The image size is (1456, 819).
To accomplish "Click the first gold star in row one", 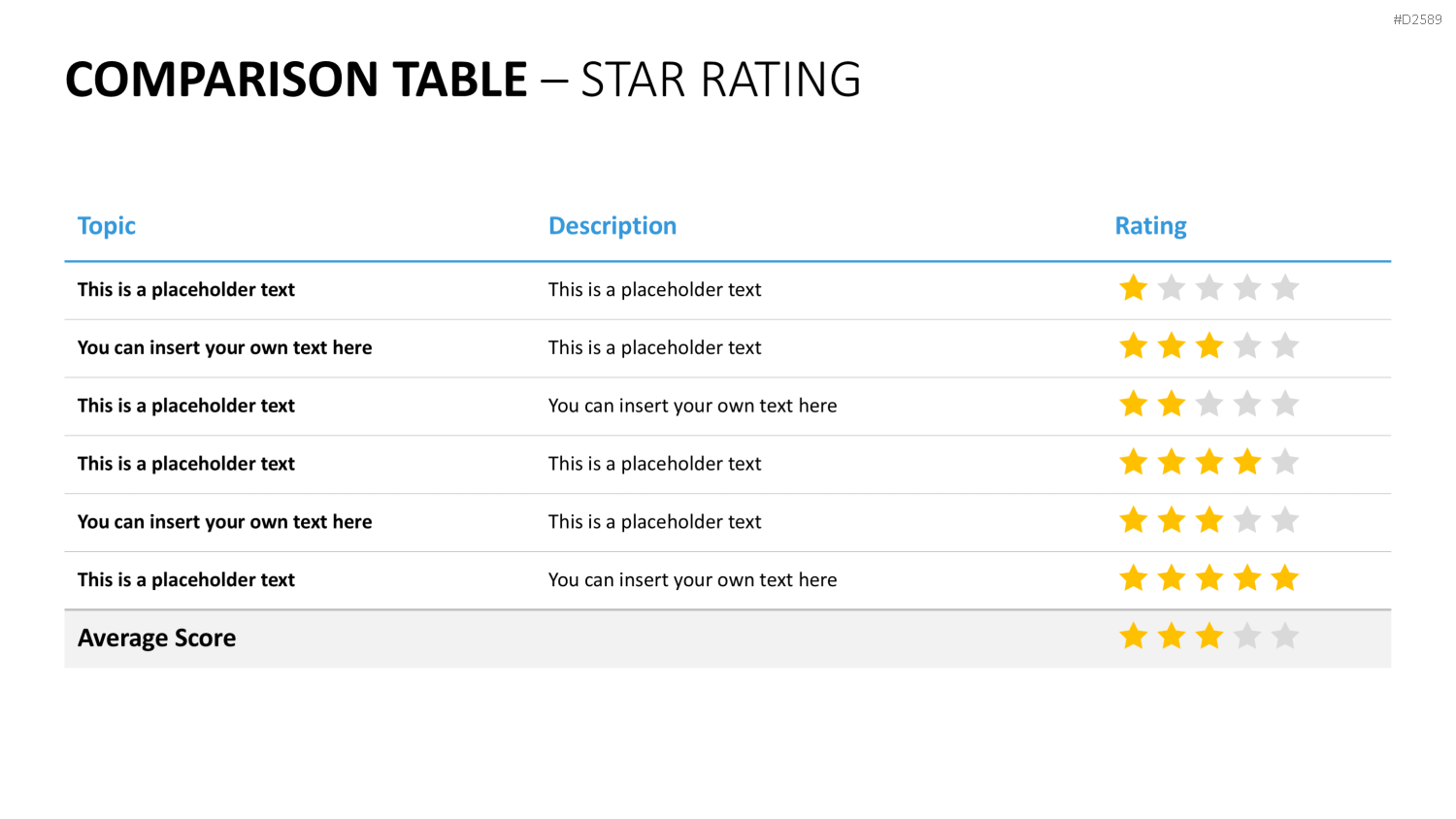I will 1133,288.
